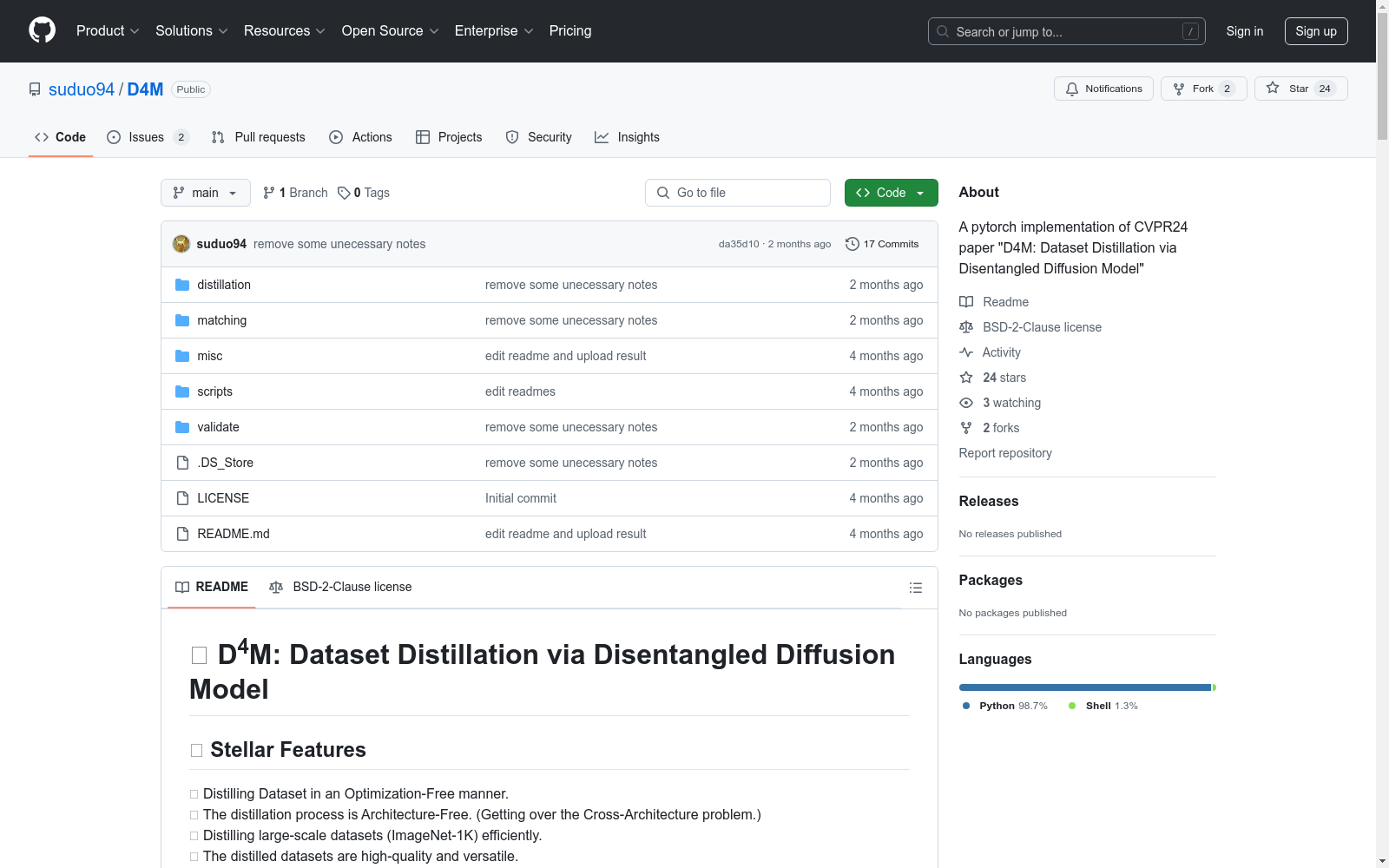
Task: Click the Search or jump to field
Action: coord(1067,31)
